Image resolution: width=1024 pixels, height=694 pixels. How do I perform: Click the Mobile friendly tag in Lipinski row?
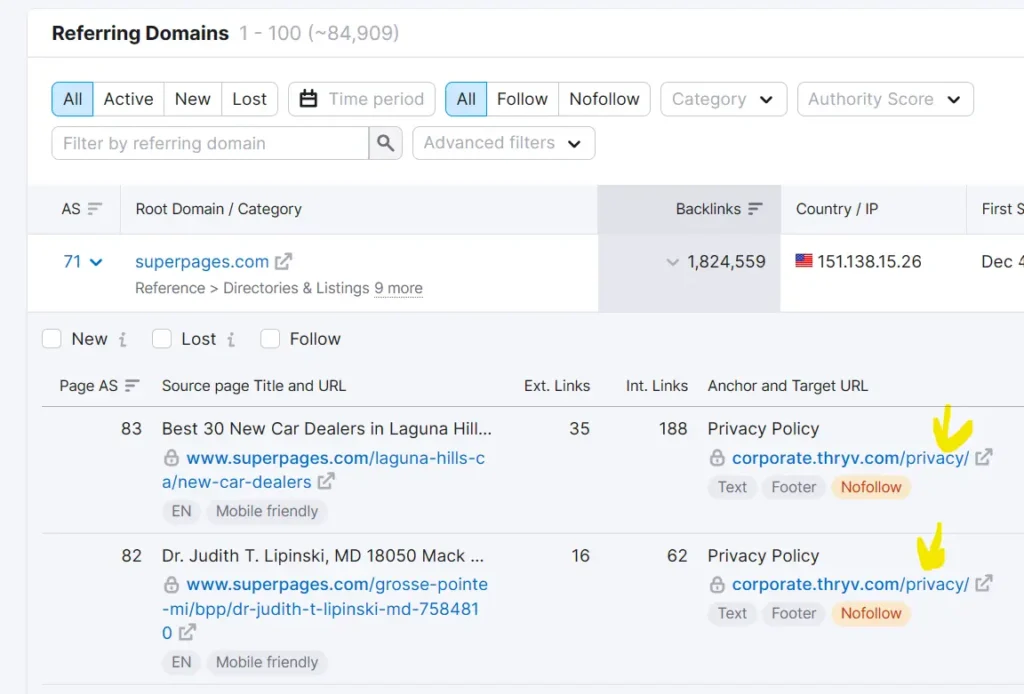click(x=267, y=662)
